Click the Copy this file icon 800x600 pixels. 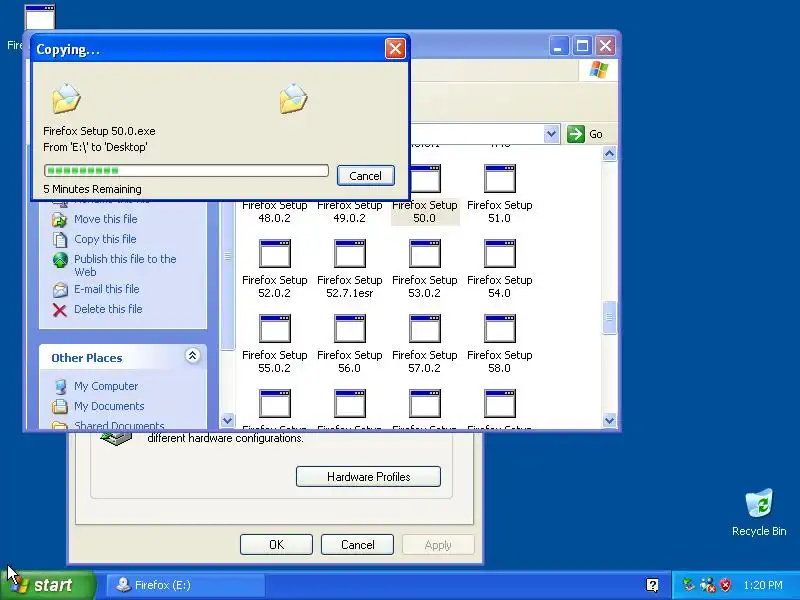pos(60,239)
